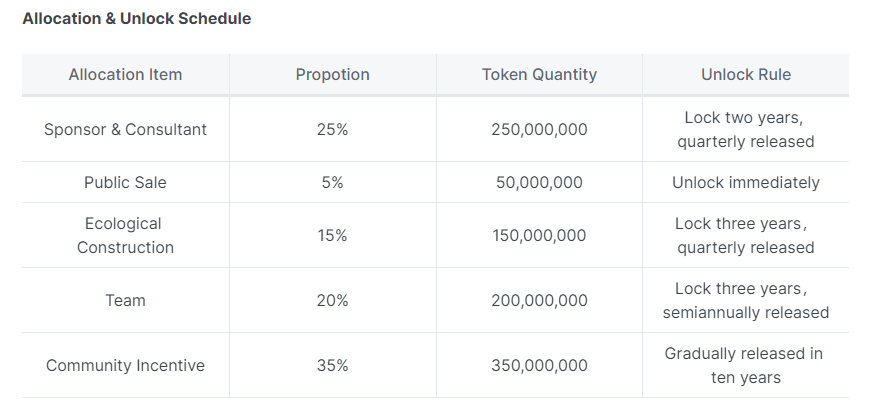Click the Ecological Construction cell

[125, 236]
